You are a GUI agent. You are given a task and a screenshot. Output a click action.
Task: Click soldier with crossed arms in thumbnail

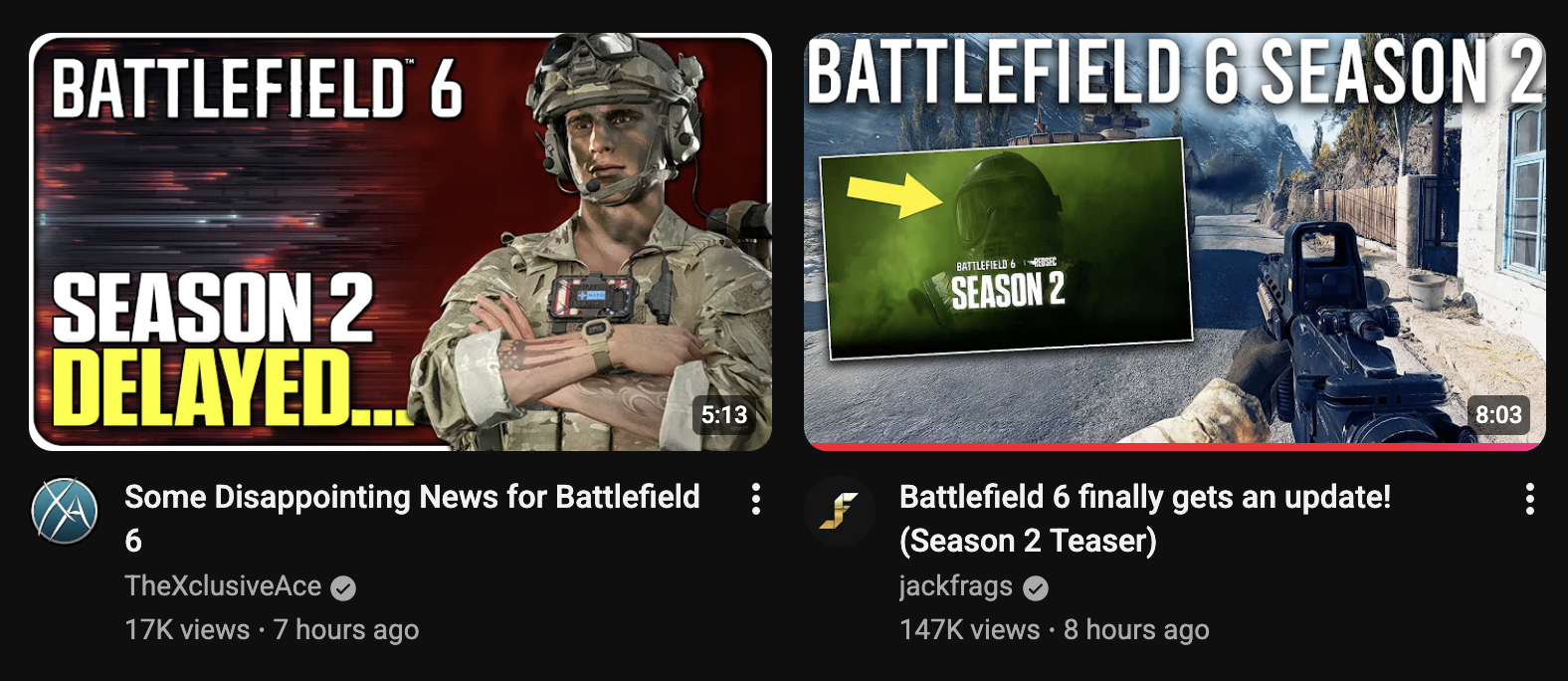tap(597, 249)
